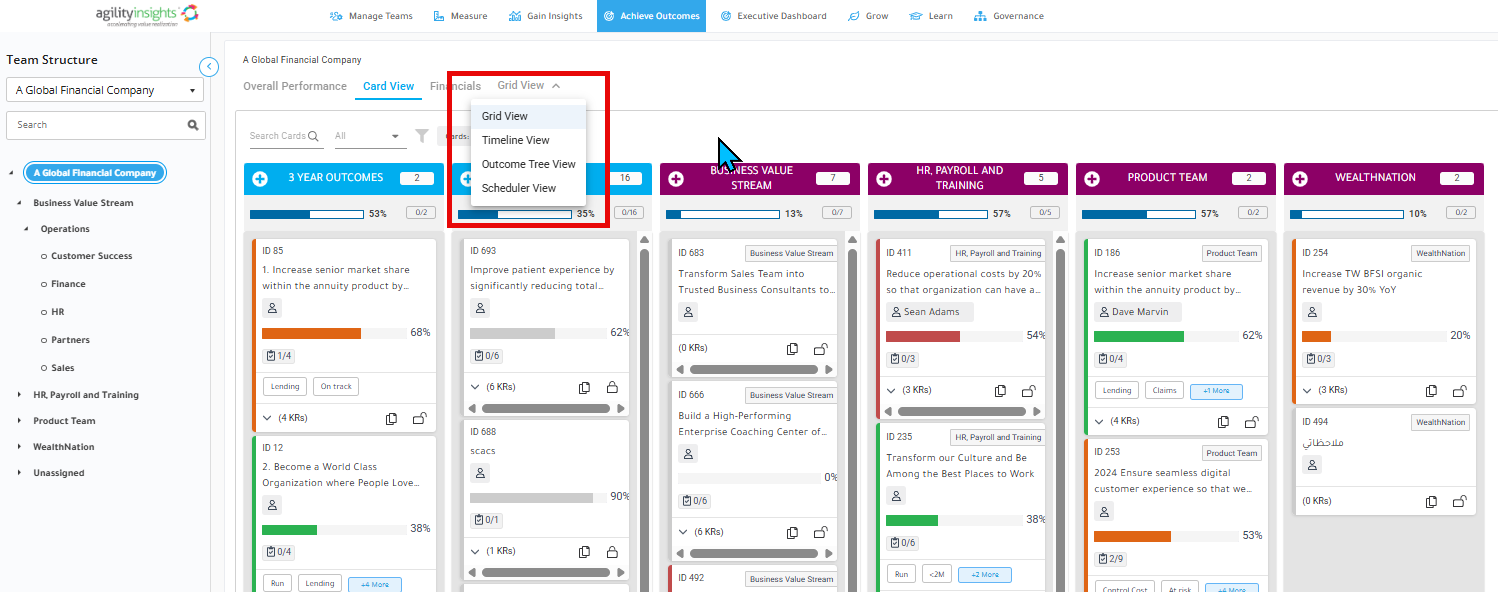This screenshot has width=1498, height=592.
Task: Add a card to Business Value Stream column
Action: pos(676,178)
